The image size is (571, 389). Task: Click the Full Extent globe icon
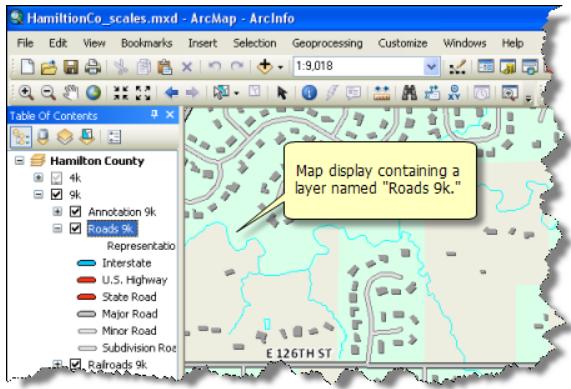pos(93,93)
